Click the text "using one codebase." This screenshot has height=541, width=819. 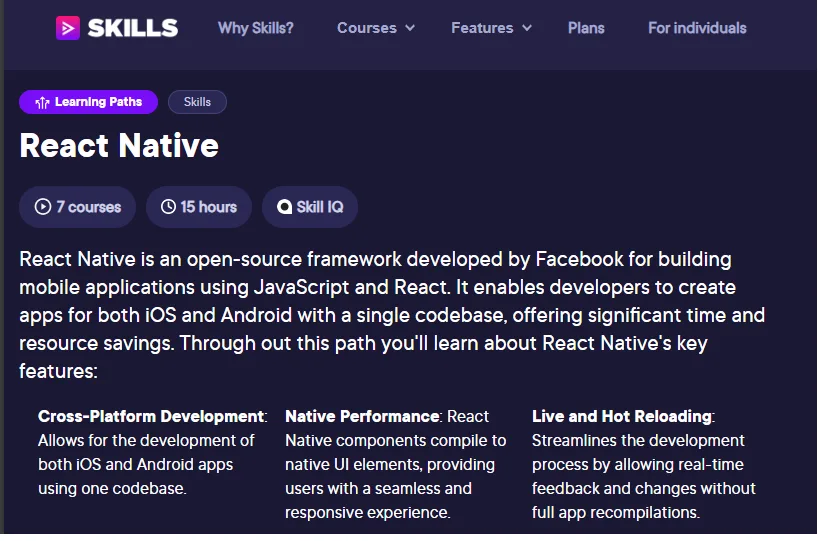click(x=112, y=488)
